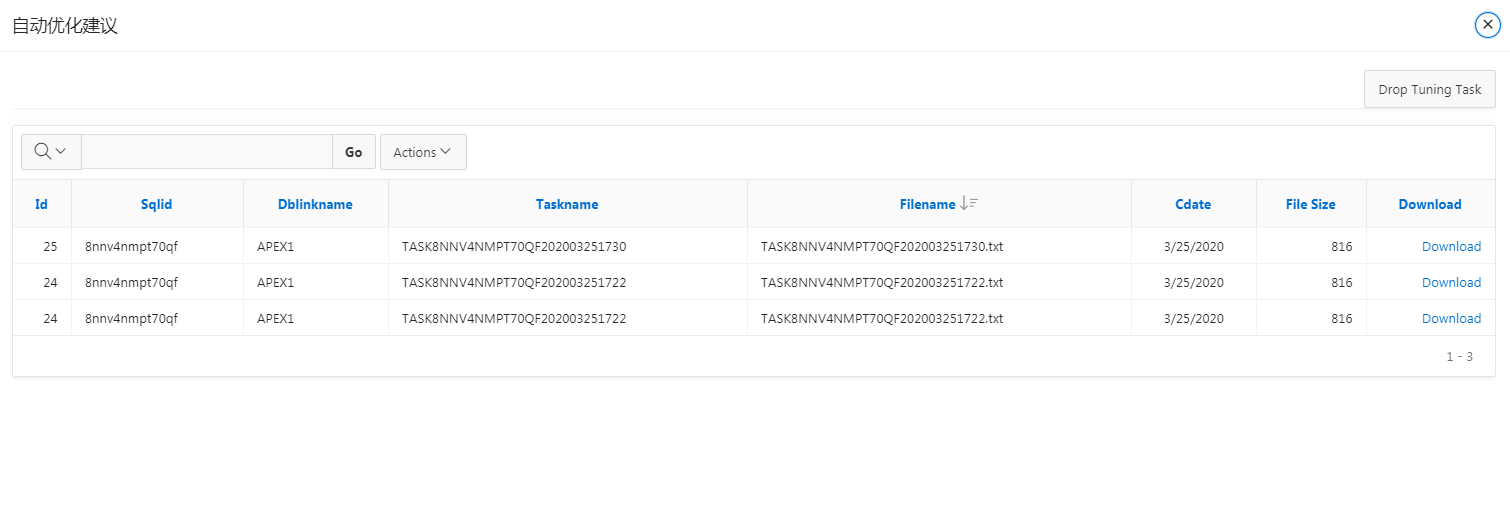Click the Dblinkname column header
1510x512 pixels.
(315, 204)
